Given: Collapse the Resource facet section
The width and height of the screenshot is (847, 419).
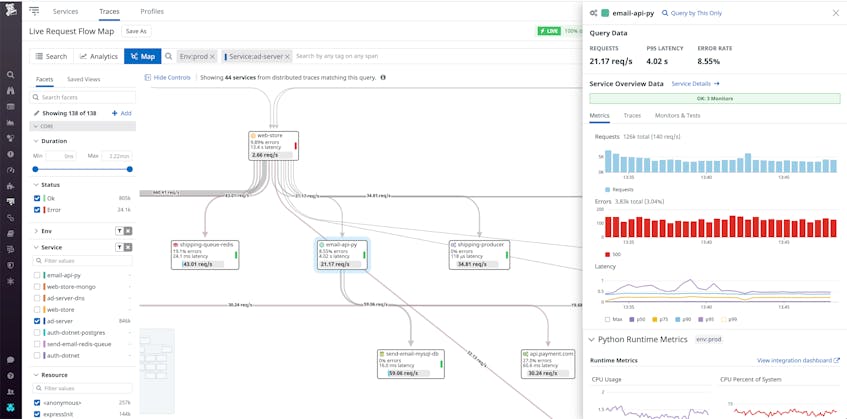Looking at the screenshot, I should pos(36,375).
